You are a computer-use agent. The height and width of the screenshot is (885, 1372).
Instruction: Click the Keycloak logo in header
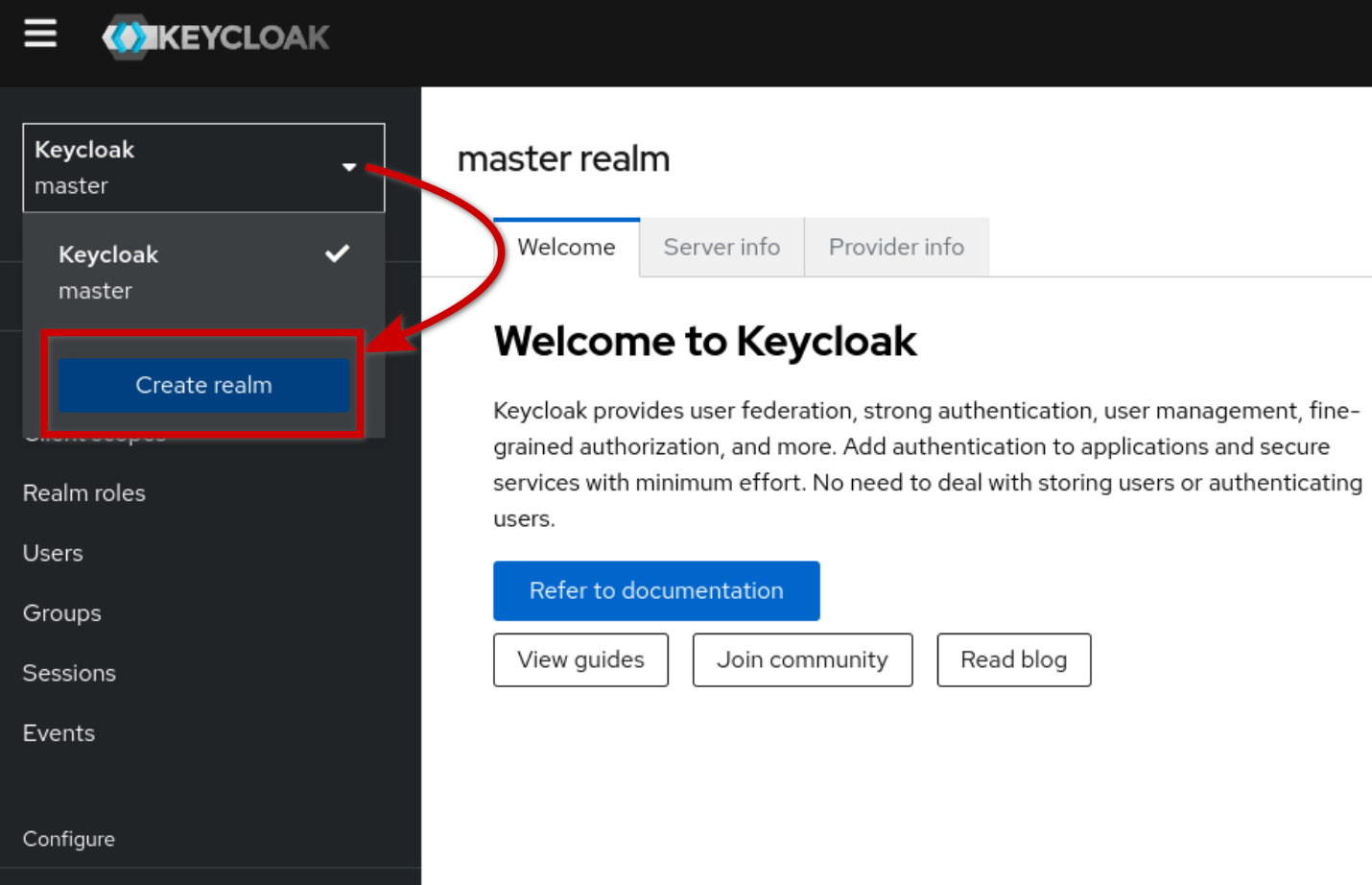[216, 37]
